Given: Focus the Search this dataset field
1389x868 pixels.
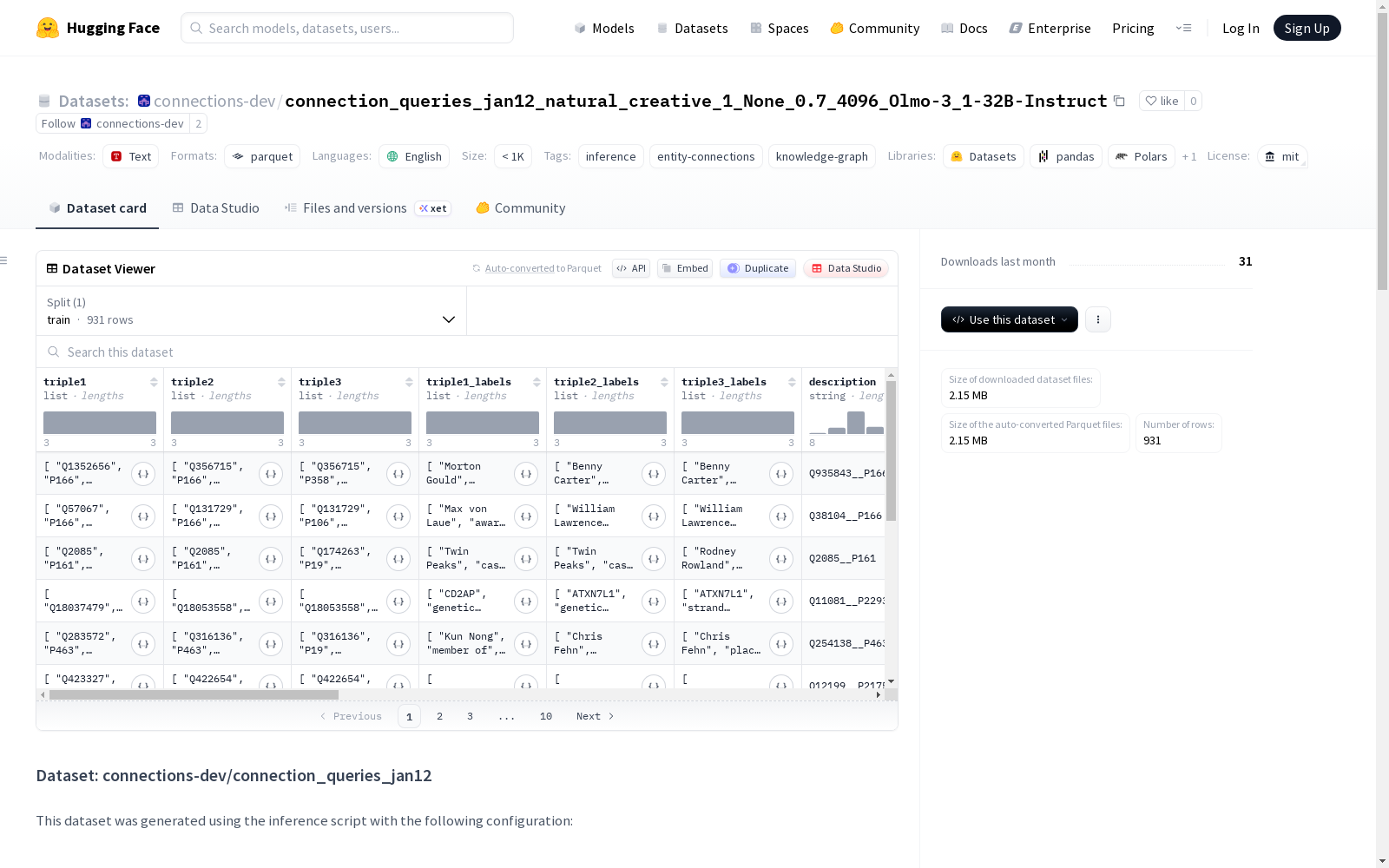Looking at the screenshot, I should click(x=467, y=352).
